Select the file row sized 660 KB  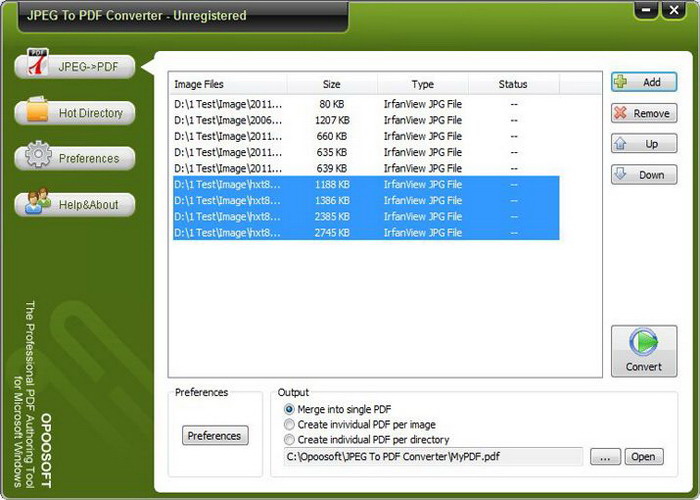(366, 136)
